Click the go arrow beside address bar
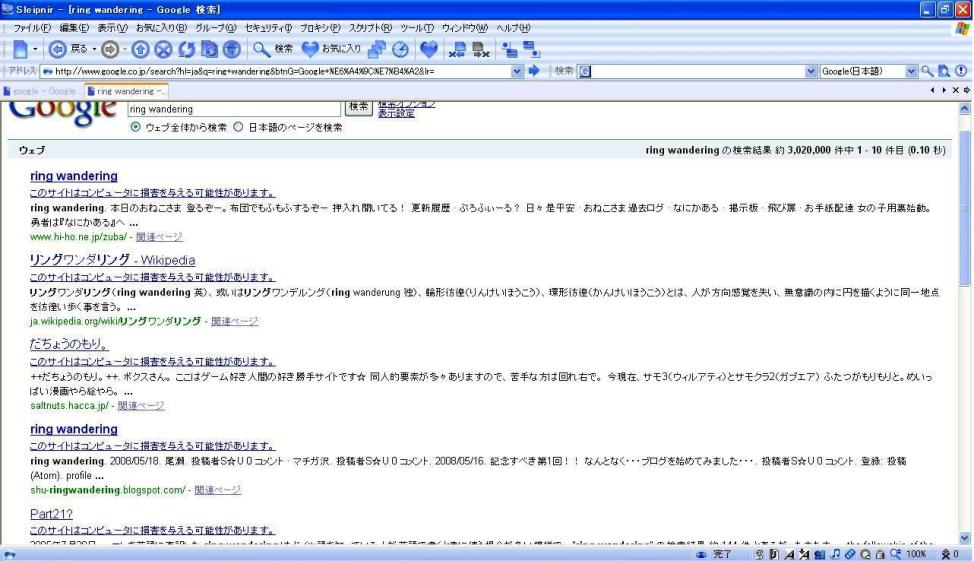The width and height of the screenshot is (974, 561). pyautogui.click(x=534, y=71)
